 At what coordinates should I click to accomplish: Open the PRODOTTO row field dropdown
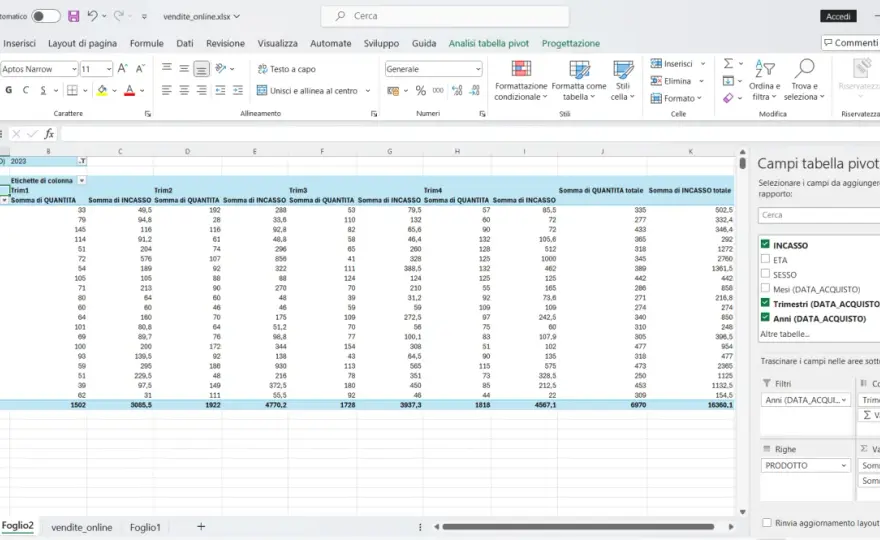(x=843, y=465)
